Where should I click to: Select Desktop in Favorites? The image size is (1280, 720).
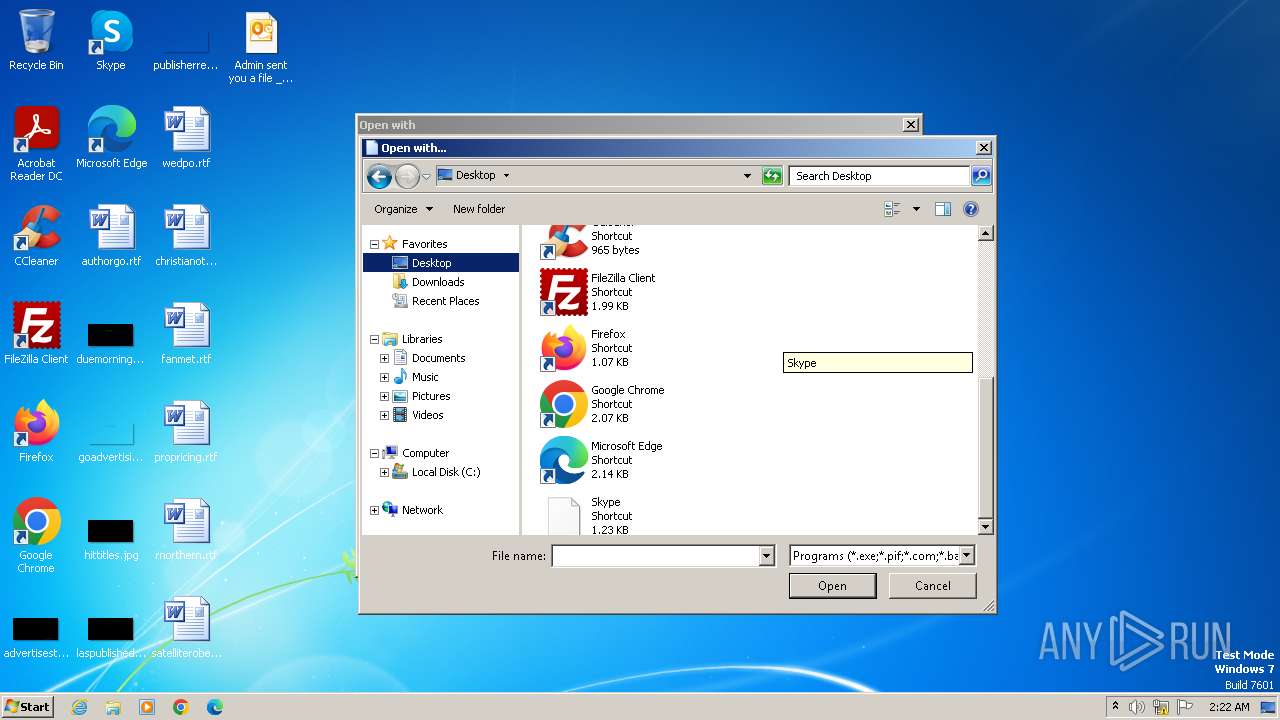tap(441, 263)
